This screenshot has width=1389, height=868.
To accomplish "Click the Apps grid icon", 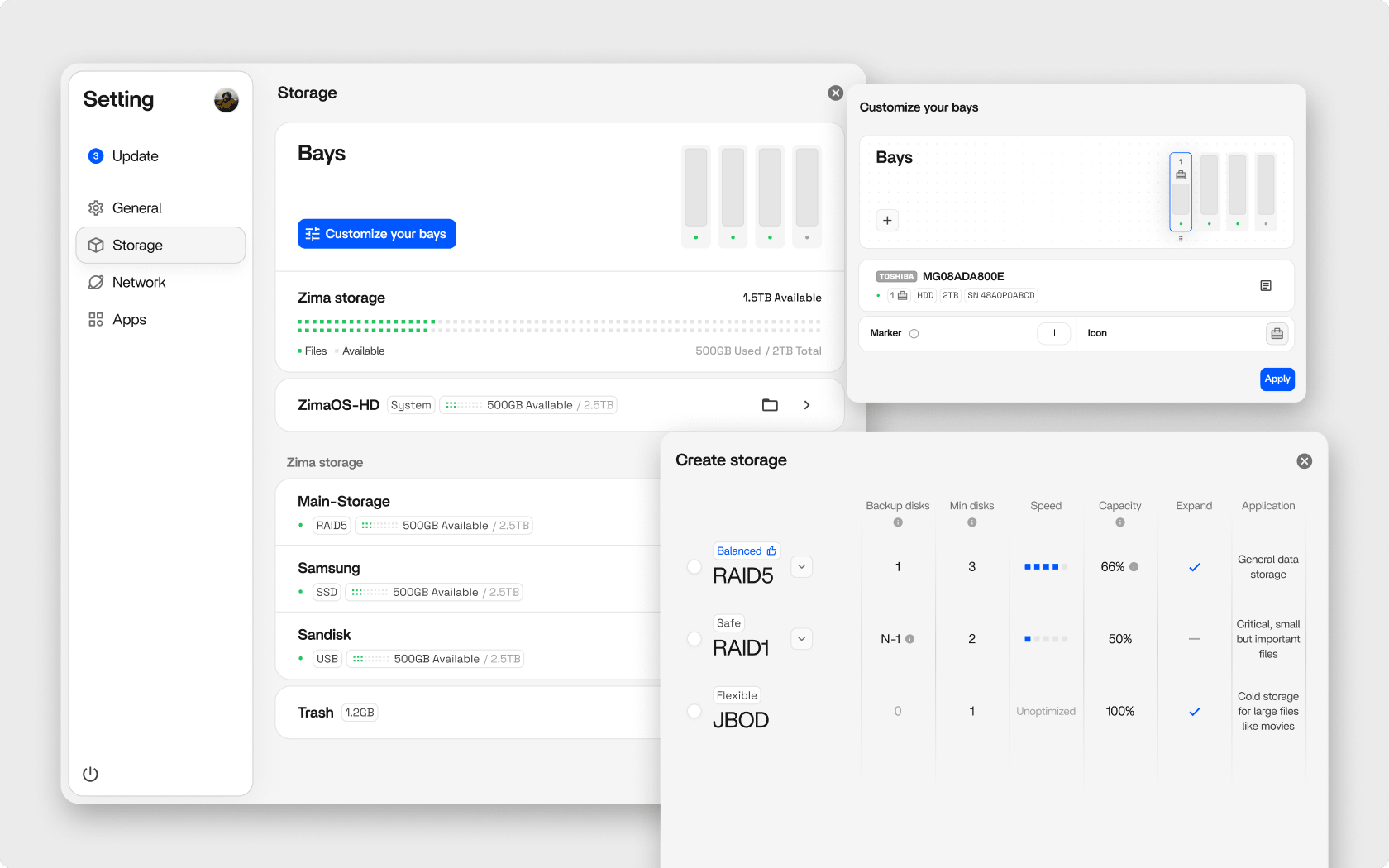I will pos(96,320).
